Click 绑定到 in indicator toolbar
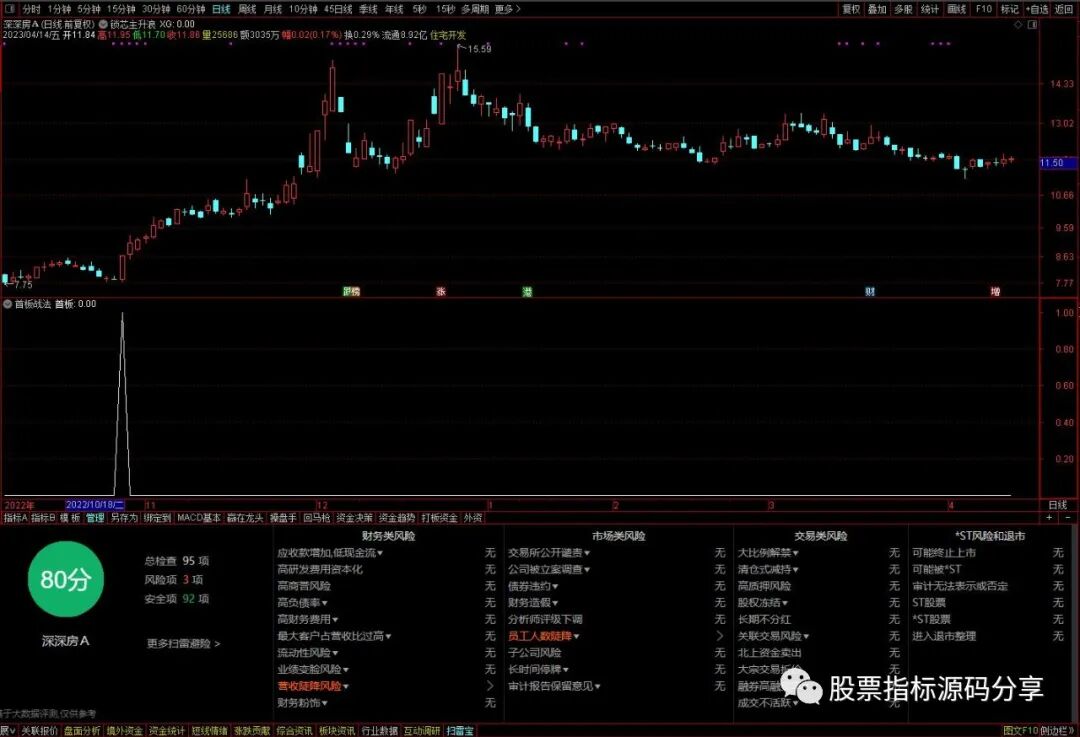The width and height of the screenshot is (1080, 737). click(157, 517)
